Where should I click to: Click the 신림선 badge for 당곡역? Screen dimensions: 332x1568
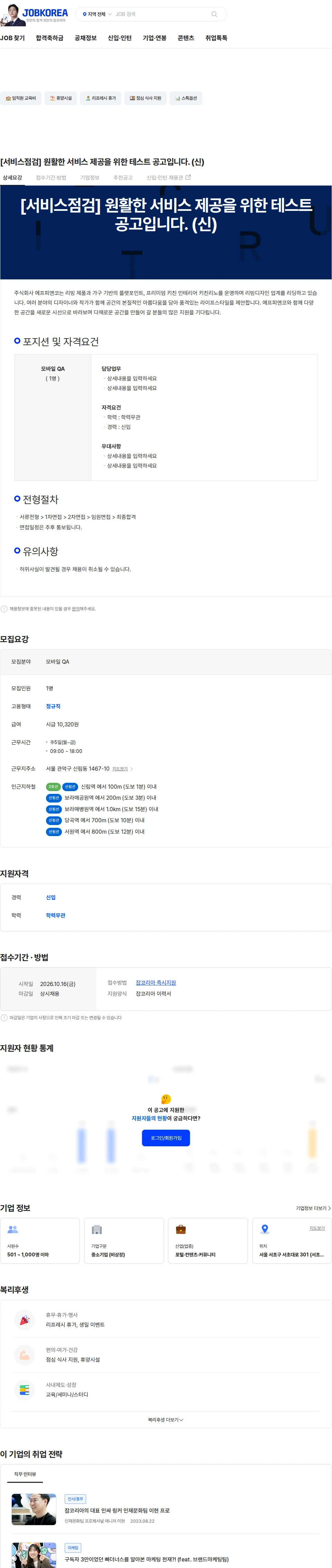(x=54, y=821)
